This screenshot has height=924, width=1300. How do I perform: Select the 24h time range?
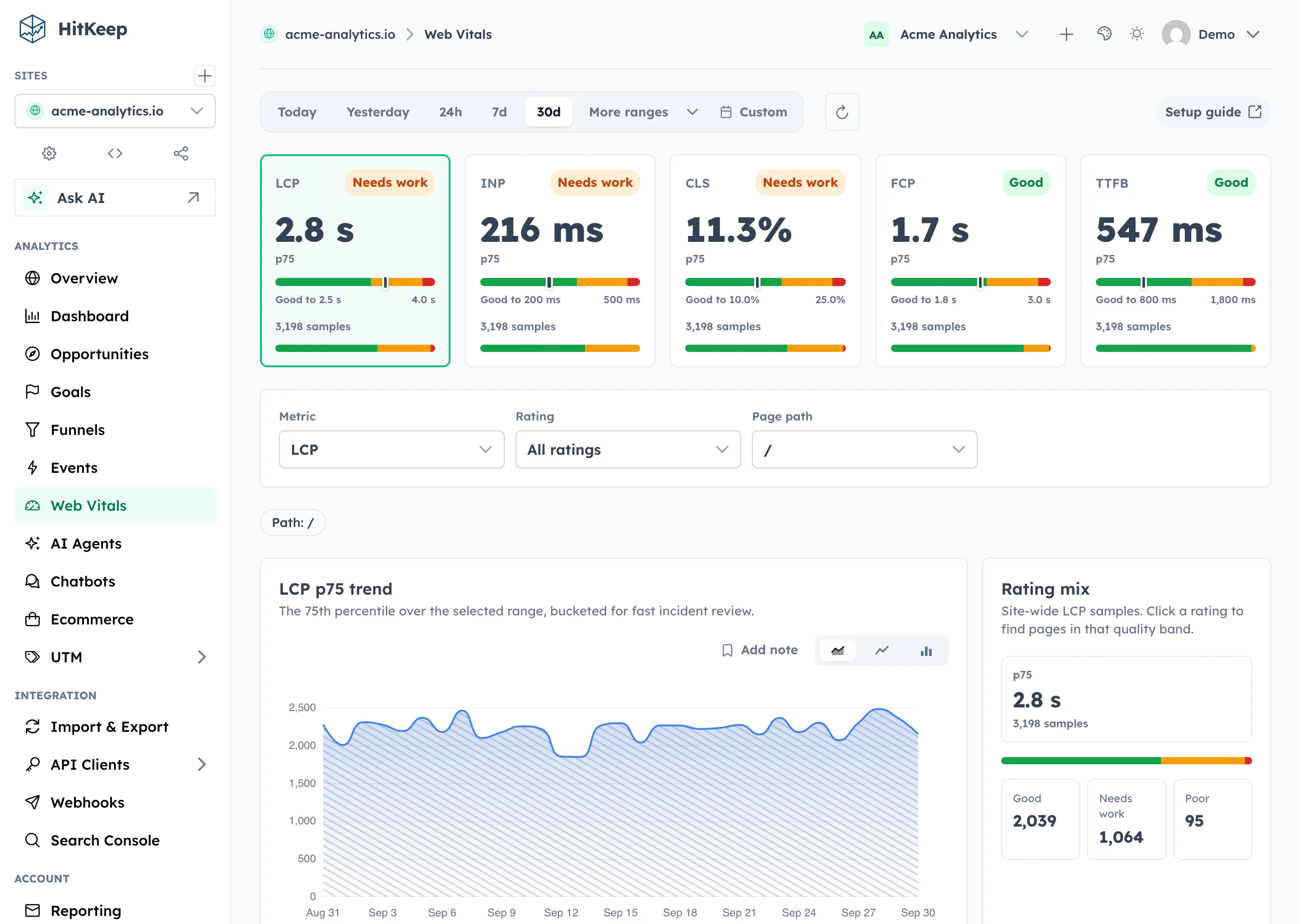pos(450,112)
